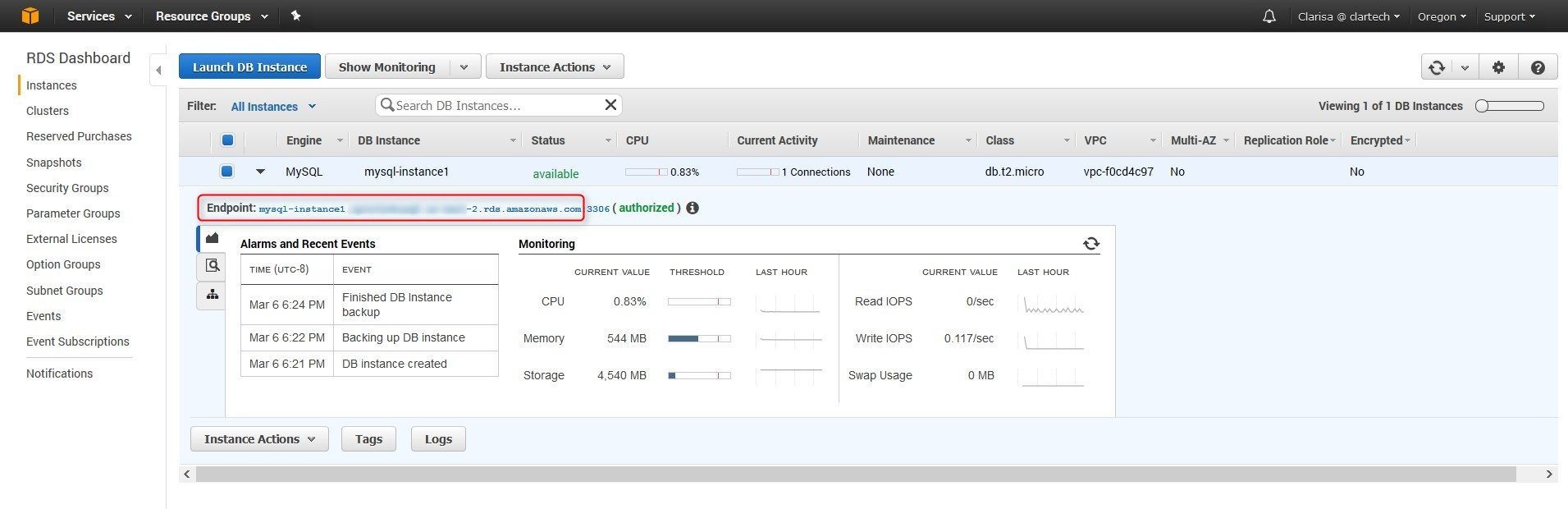
Task: Select the monitoring chart panel tab icon
Action: pyautogui.click(x=212, y=238)
